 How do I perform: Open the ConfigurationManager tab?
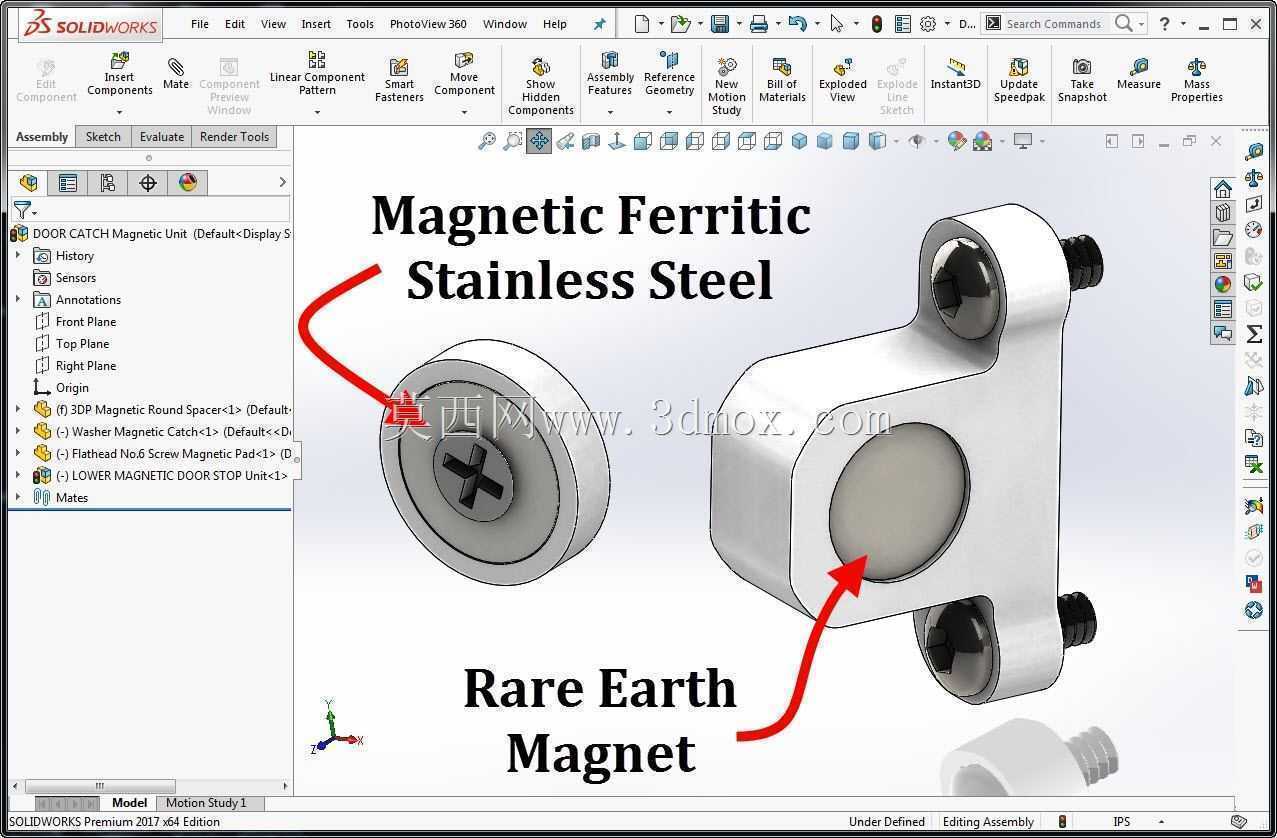point(108,182)
